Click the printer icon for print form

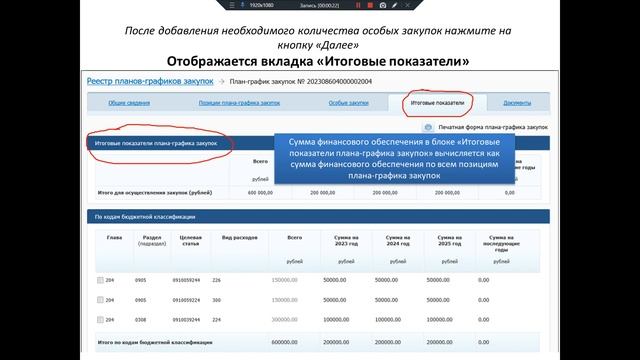(x=428, y=127)
